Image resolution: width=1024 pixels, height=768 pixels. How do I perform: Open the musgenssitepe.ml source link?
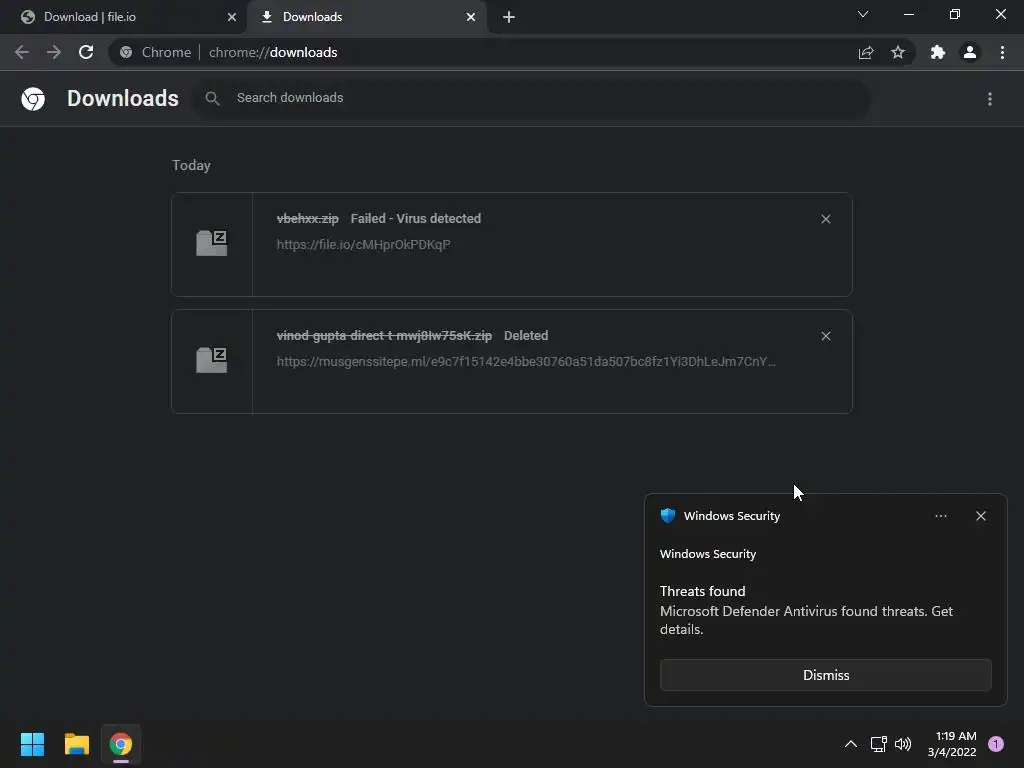(x=526, y=361)
